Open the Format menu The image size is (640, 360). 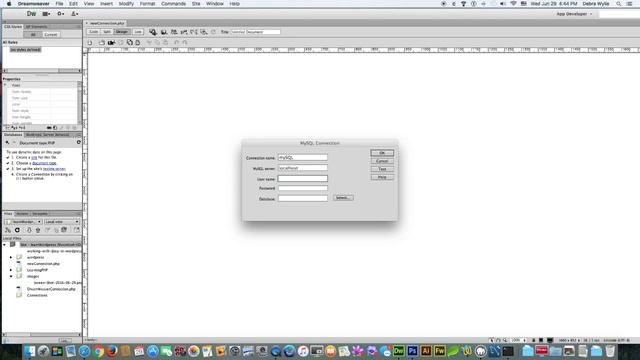click(x=147, y=4)
